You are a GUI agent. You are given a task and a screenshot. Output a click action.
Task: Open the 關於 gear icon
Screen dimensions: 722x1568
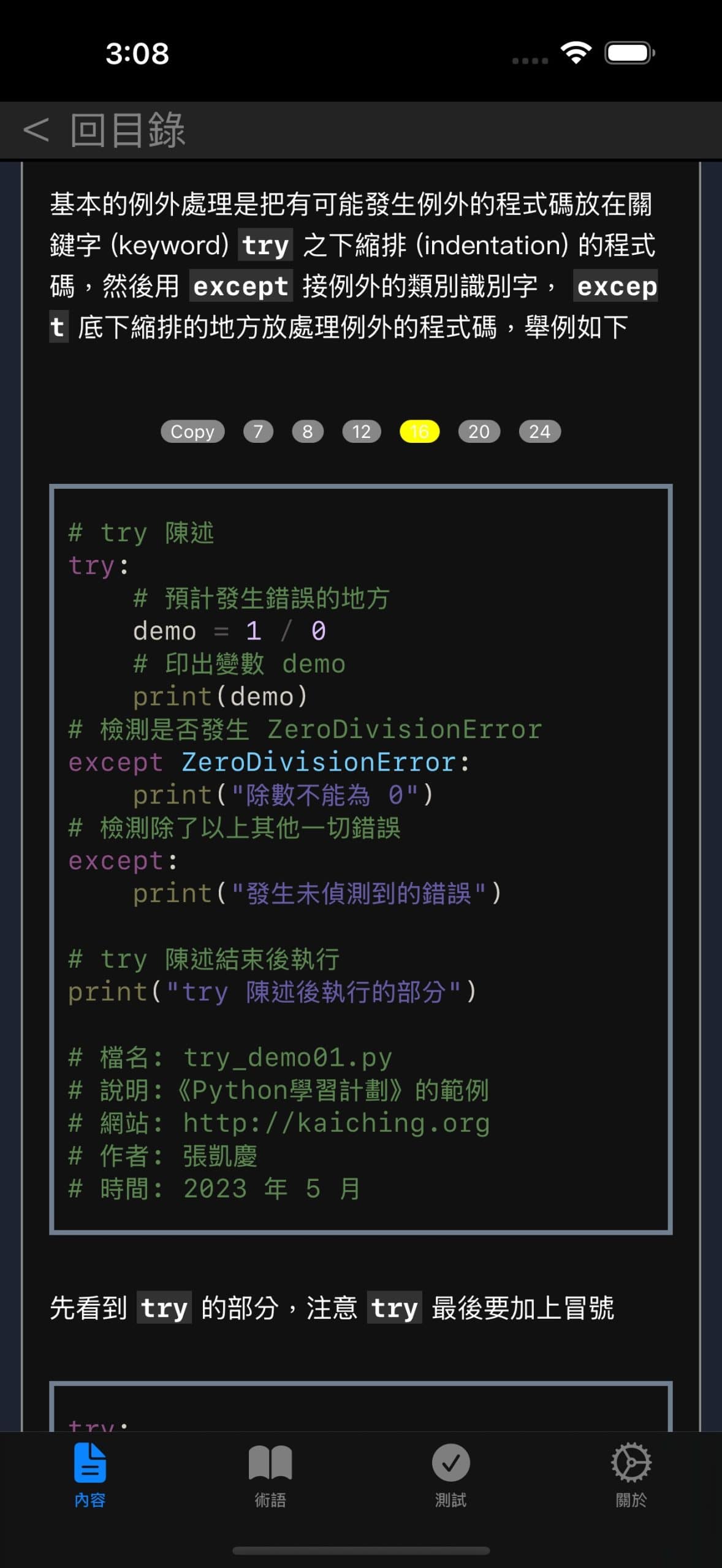(x=631, y=1463)
